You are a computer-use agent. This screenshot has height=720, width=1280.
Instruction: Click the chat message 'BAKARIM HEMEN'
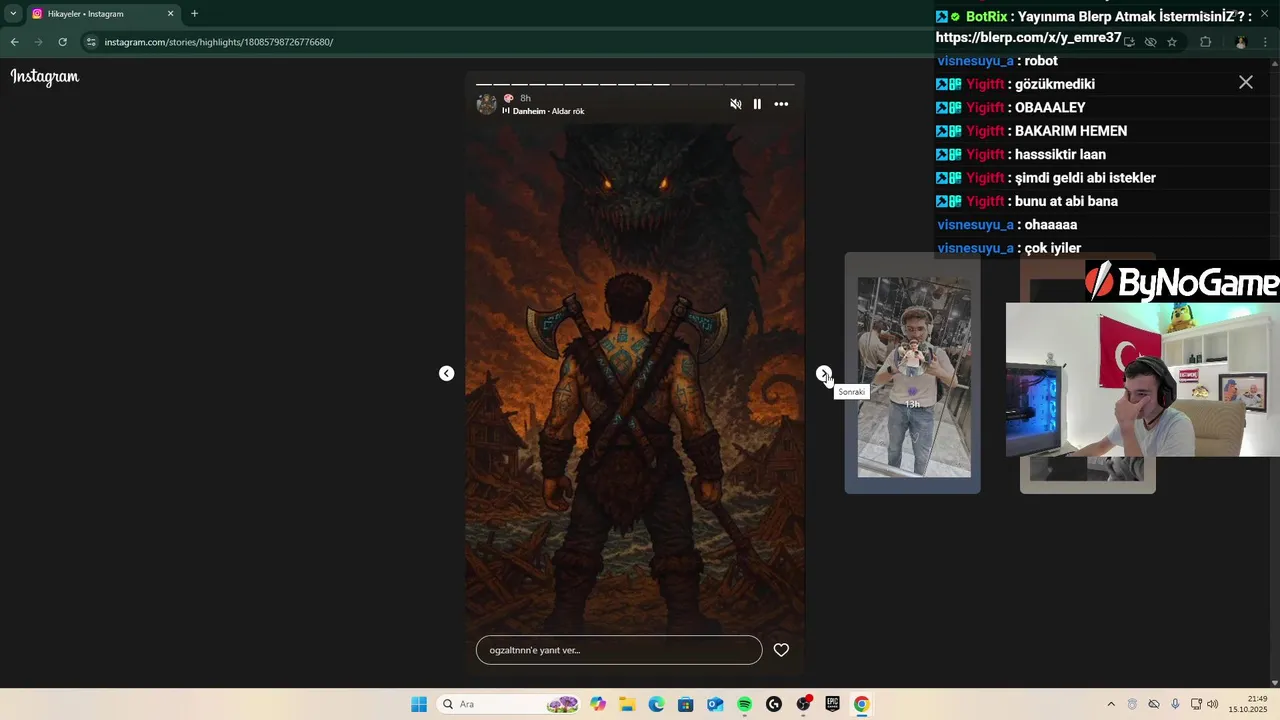click(x=1071, y=131)
